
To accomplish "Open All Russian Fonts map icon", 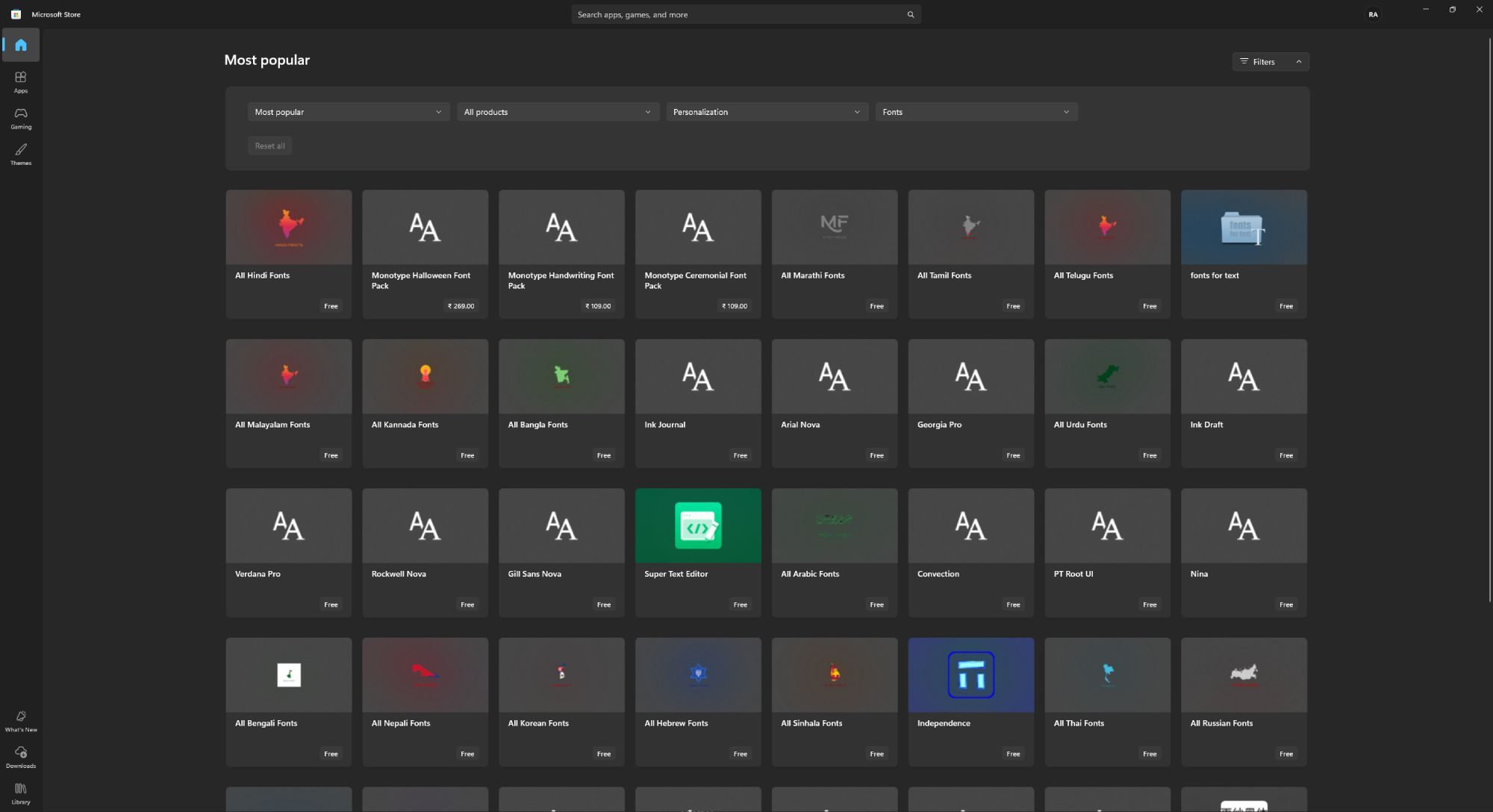I will pos(1244,675).
